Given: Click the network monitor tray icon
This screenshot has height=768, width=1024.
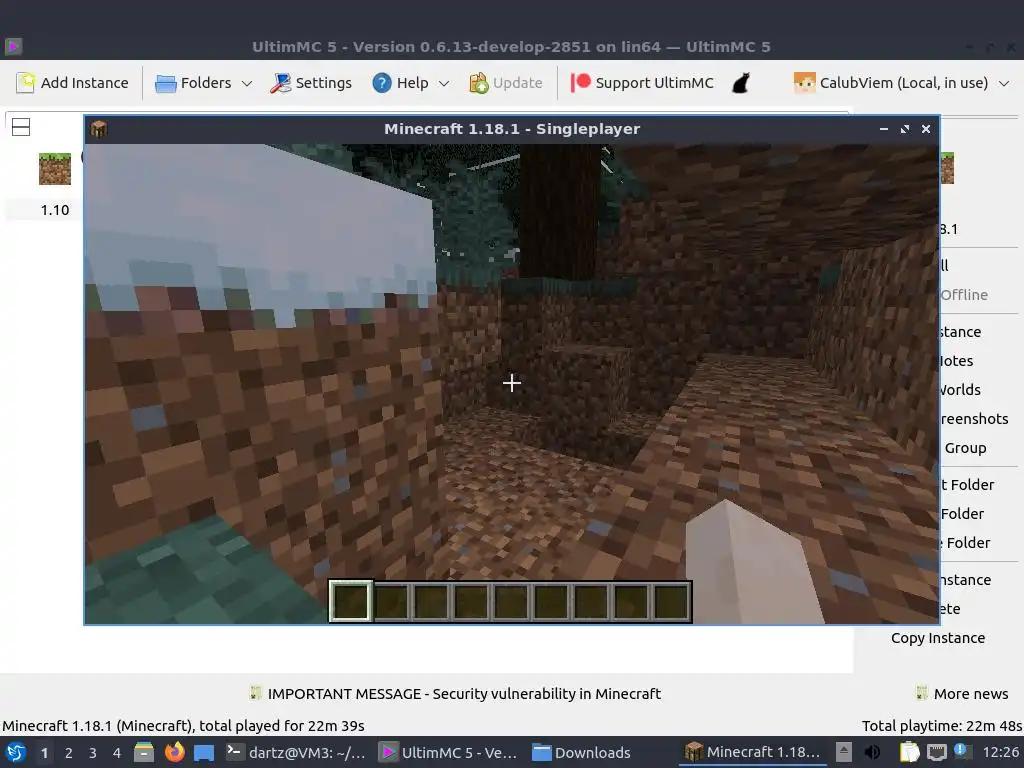Looking at the screenshot, I should (937, 752).
